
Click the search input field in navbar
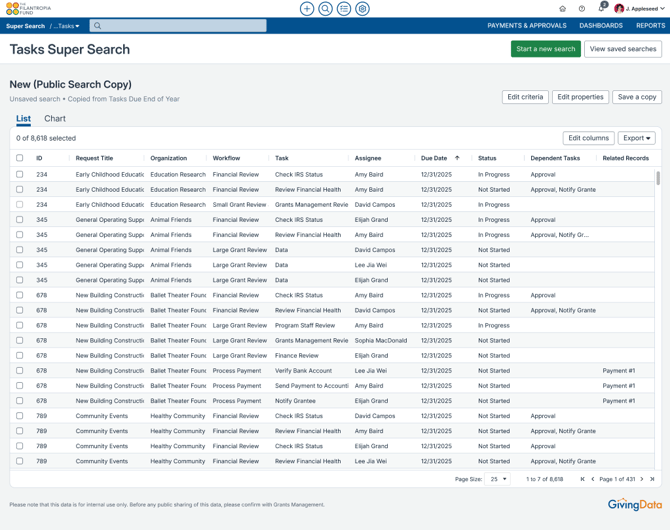[178, 26]
